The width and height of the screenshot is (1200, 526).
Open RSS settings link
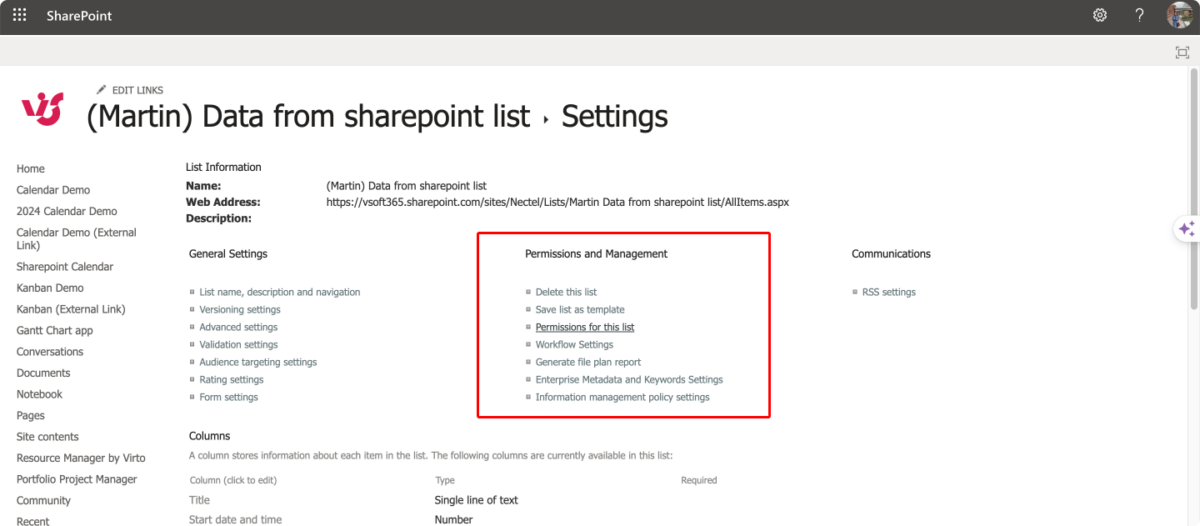point(888,292)
